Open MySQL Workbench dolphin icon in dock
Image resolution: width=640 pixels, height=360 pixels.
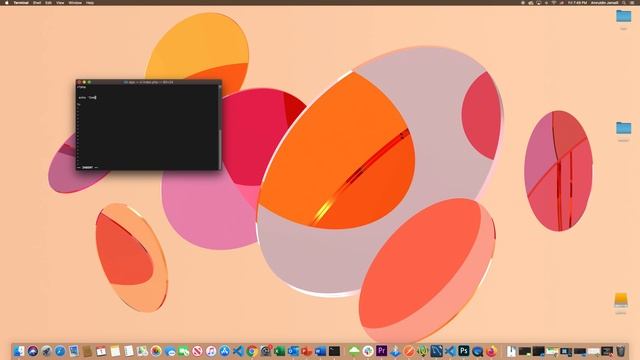pos(436,351)
